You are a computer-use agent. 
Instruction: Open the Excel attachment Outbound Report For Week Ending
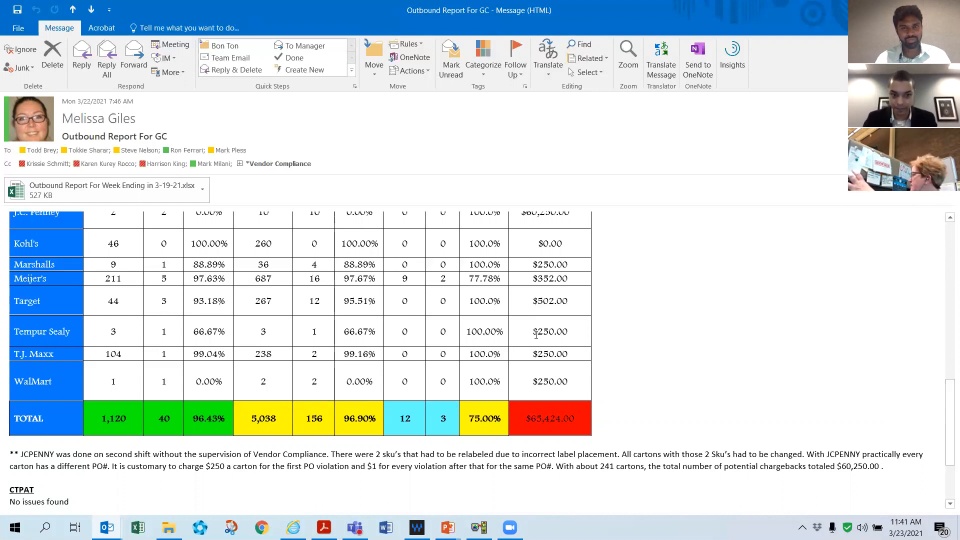coord(107,190)
